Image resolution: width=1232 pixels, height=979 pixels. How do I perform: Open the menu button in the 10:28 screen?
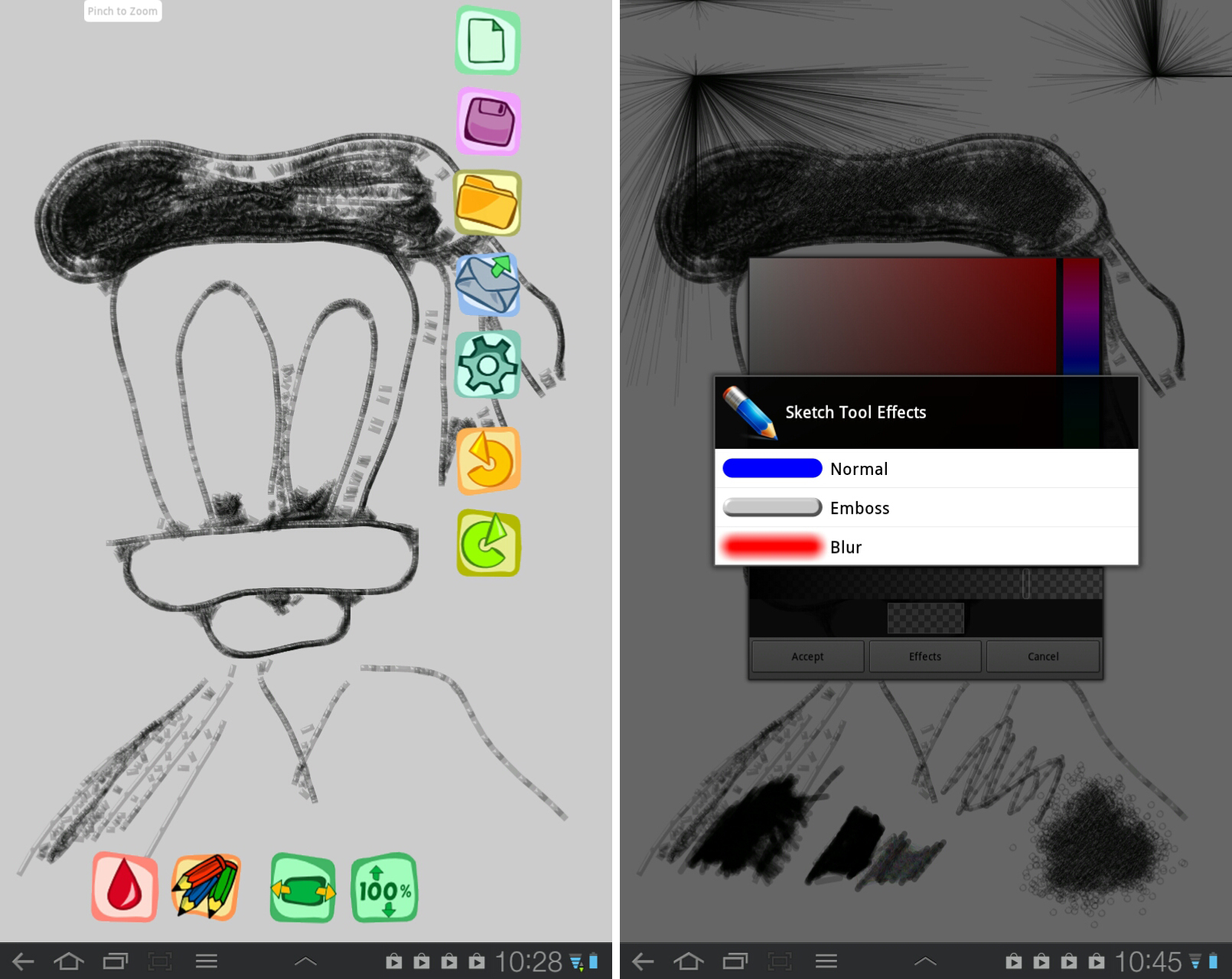(207, 961)
